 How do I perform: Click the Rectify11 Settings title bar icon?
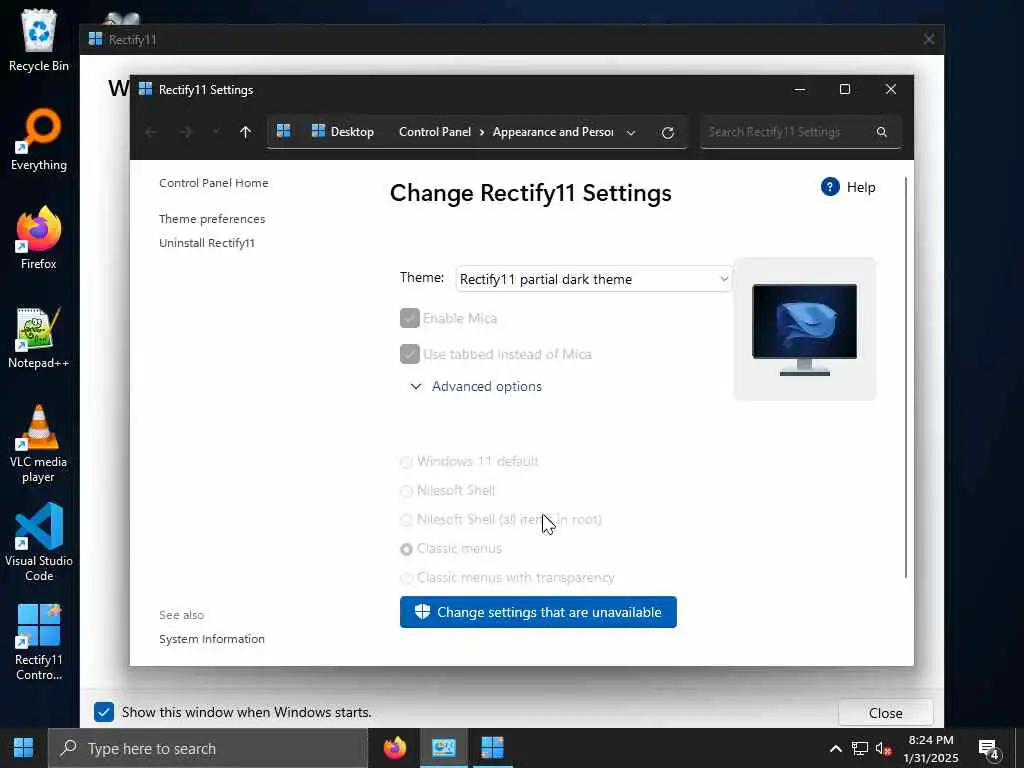pyautogui.click(x=146, y=89)
